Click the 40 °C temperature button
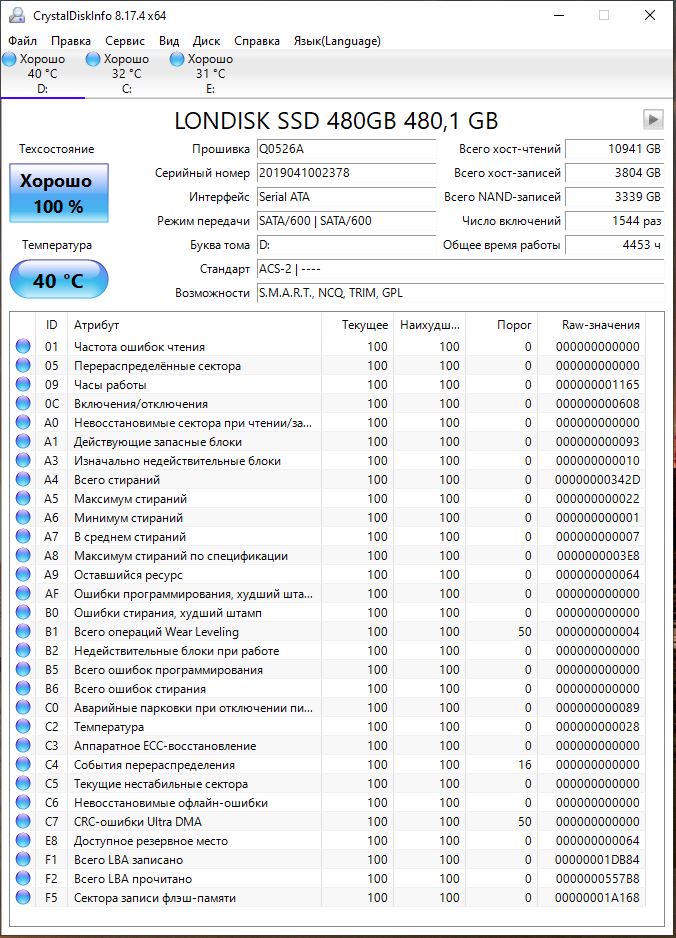The width and height of the screenshot is (676, 938). pos(59,279)
